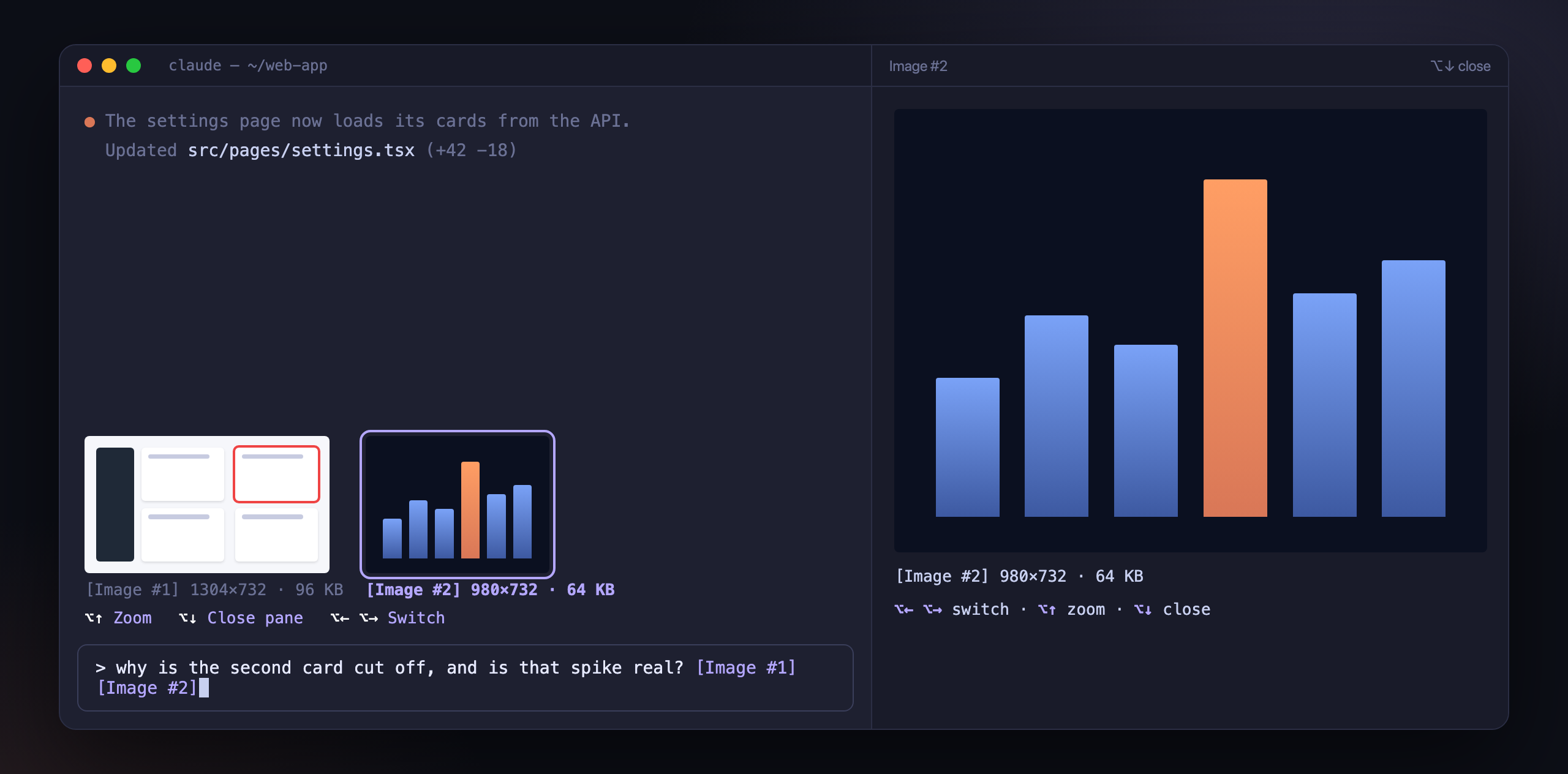Click the '[Image #1] 1304×732 · 96 KB' caption
1568x774 pixels.
coord(214,590)
